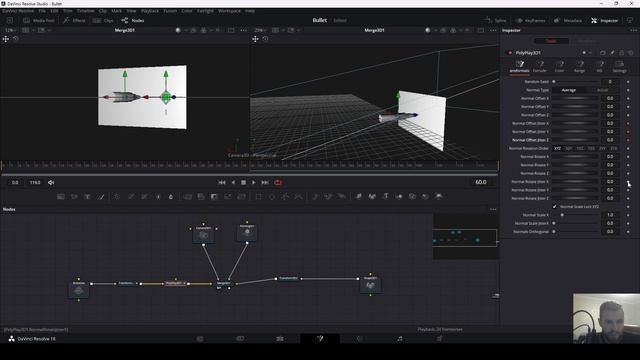
Task: Select the Transform3D node after Merge3D
Action: 288,278
